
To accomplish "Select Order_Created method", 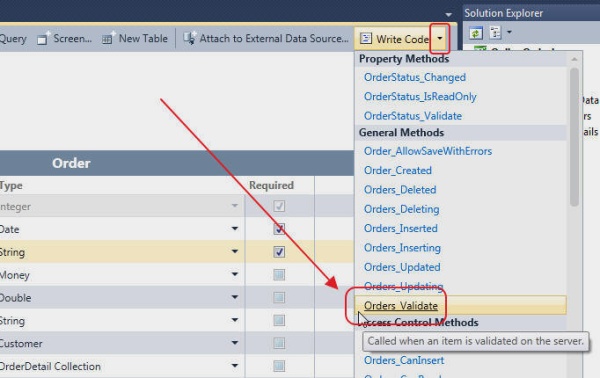I will pyautogui.click(x=398, y=170).
